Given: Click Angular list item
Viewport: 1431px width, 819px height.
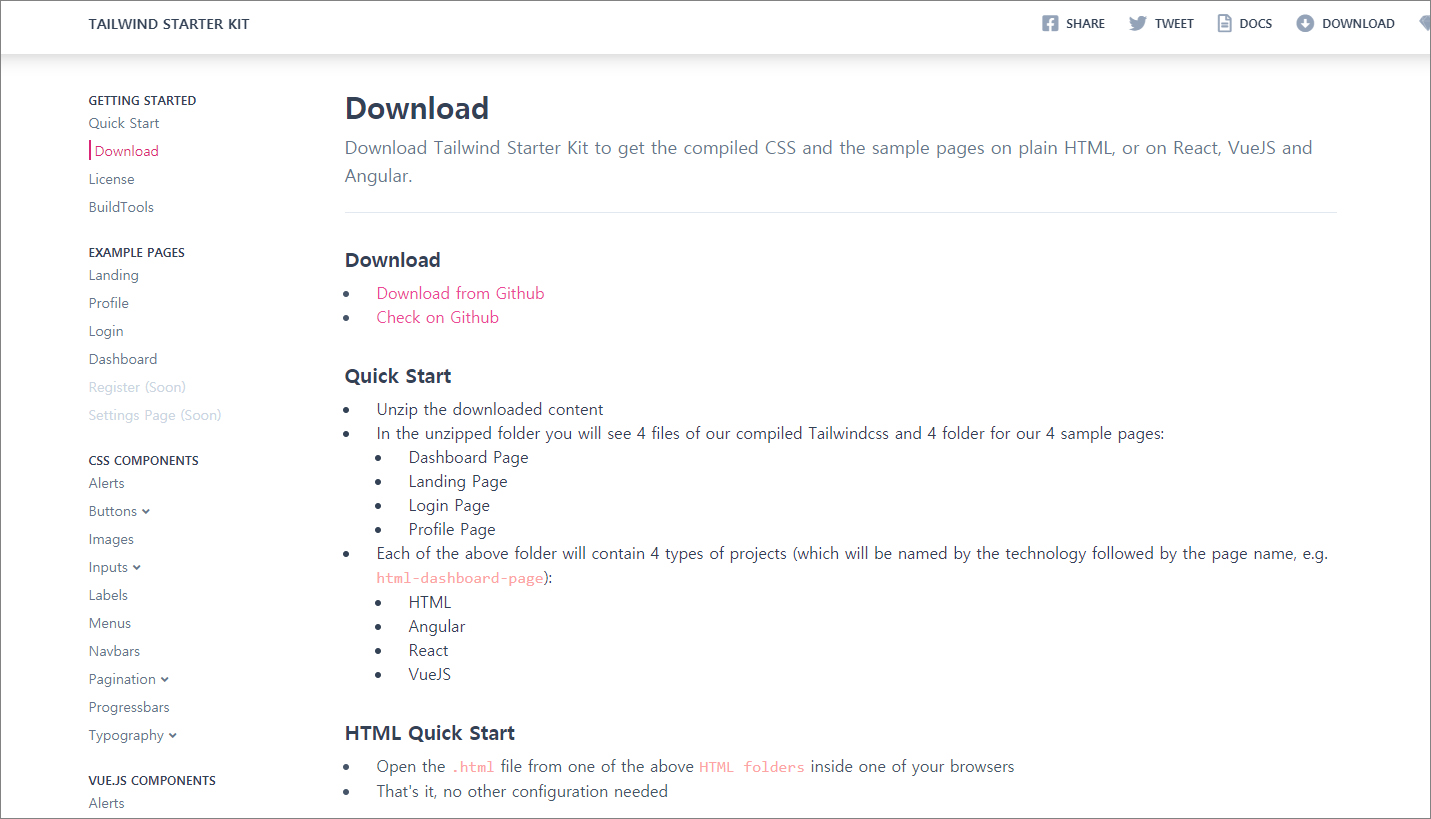Looking at the screenshot, I should pos(437,626).
